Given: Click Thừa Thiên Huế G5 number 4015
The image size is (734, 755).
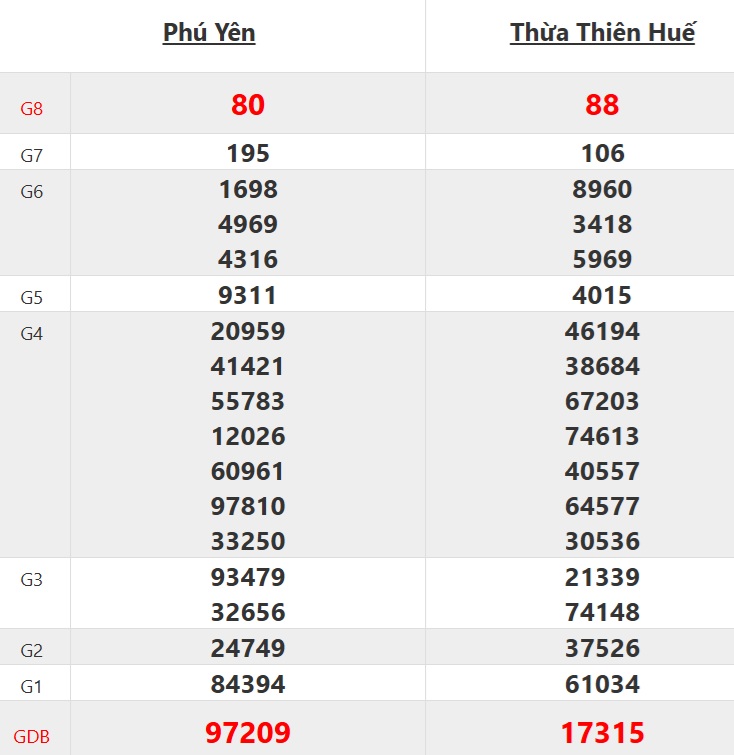Looking at the screenshot, I should pyautogui.click(x=602, y=296).
